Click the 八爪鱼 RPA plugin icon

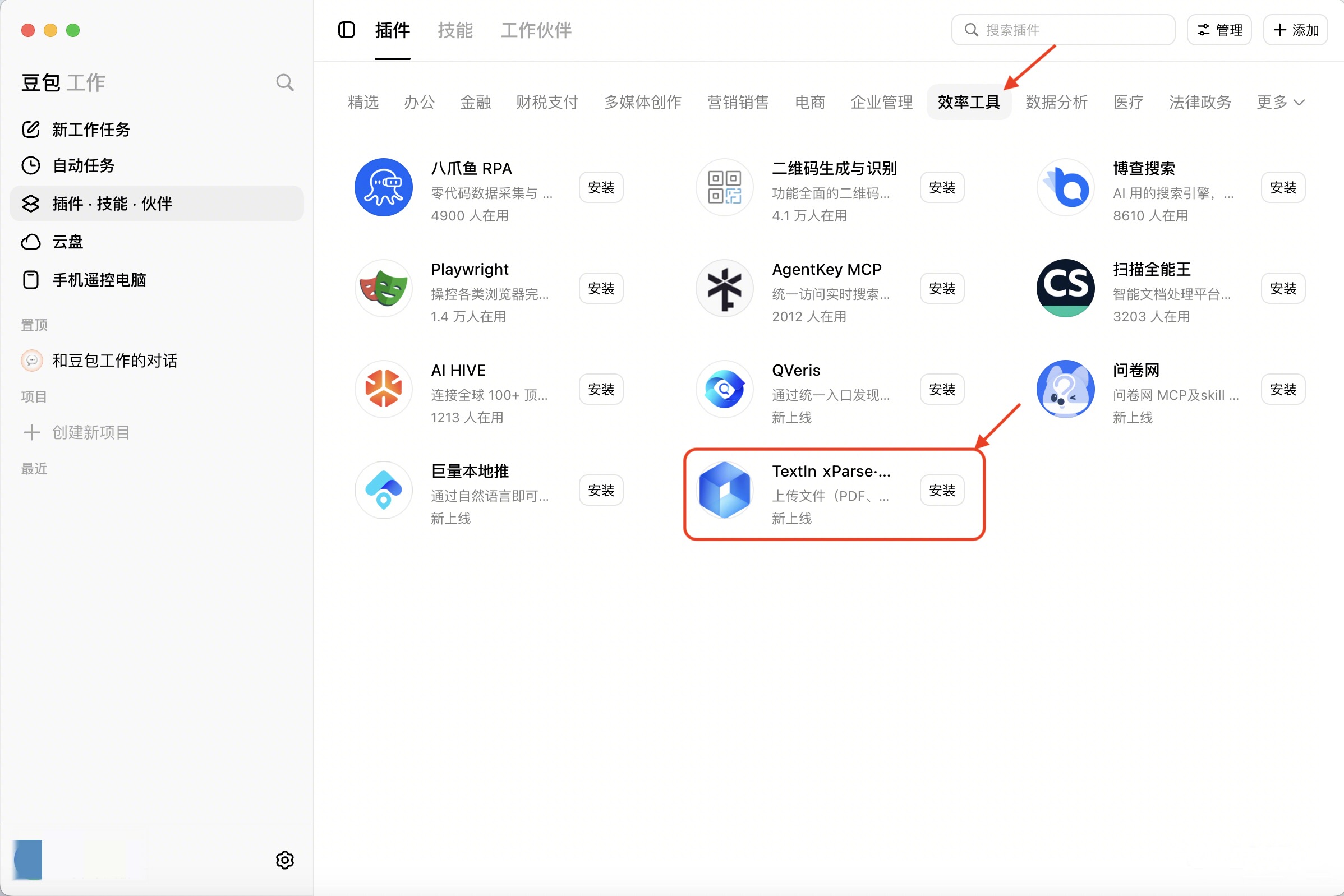click(x=384, y=187)
